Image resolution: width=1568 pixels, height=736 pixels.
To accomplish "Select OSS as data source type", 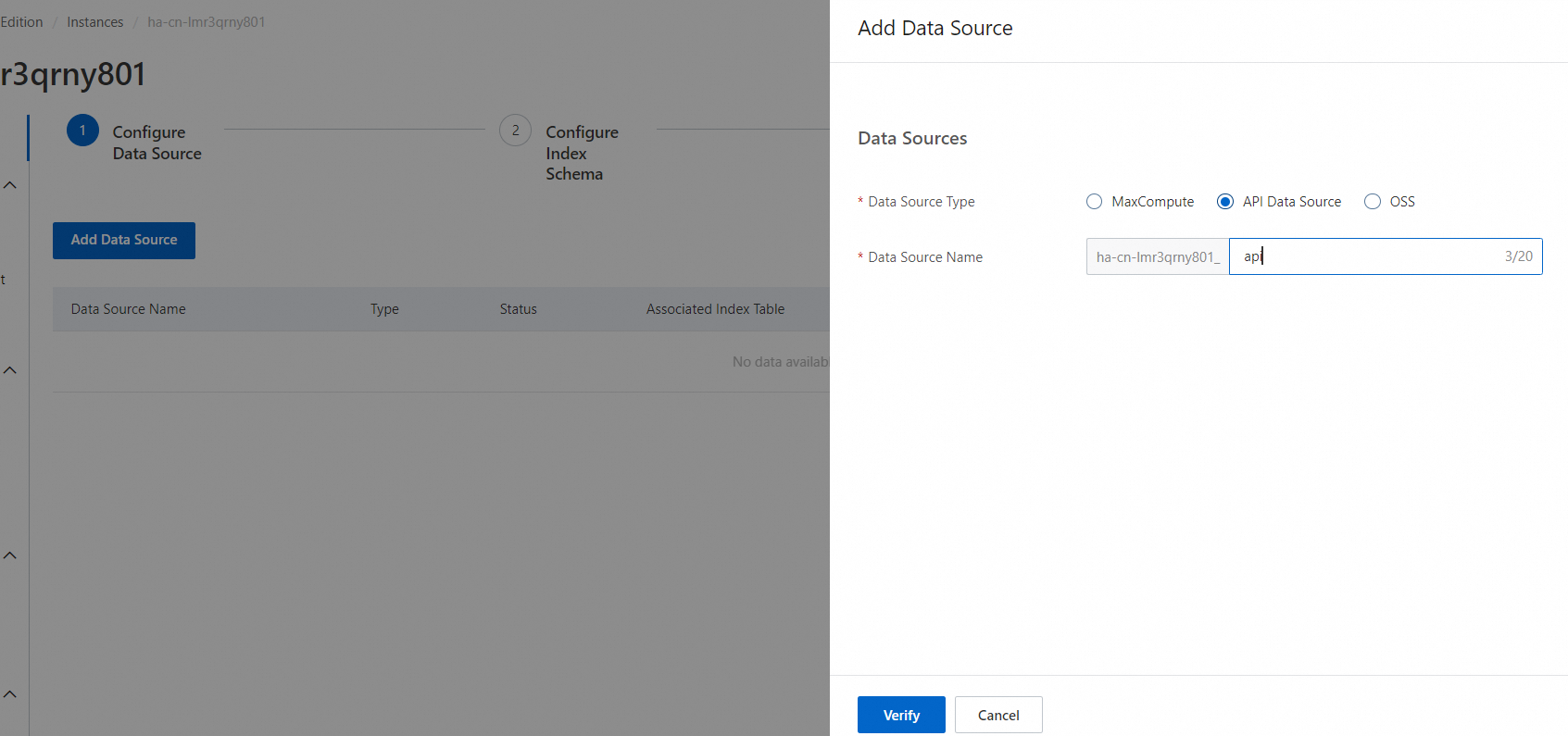I will point(1373,202).
